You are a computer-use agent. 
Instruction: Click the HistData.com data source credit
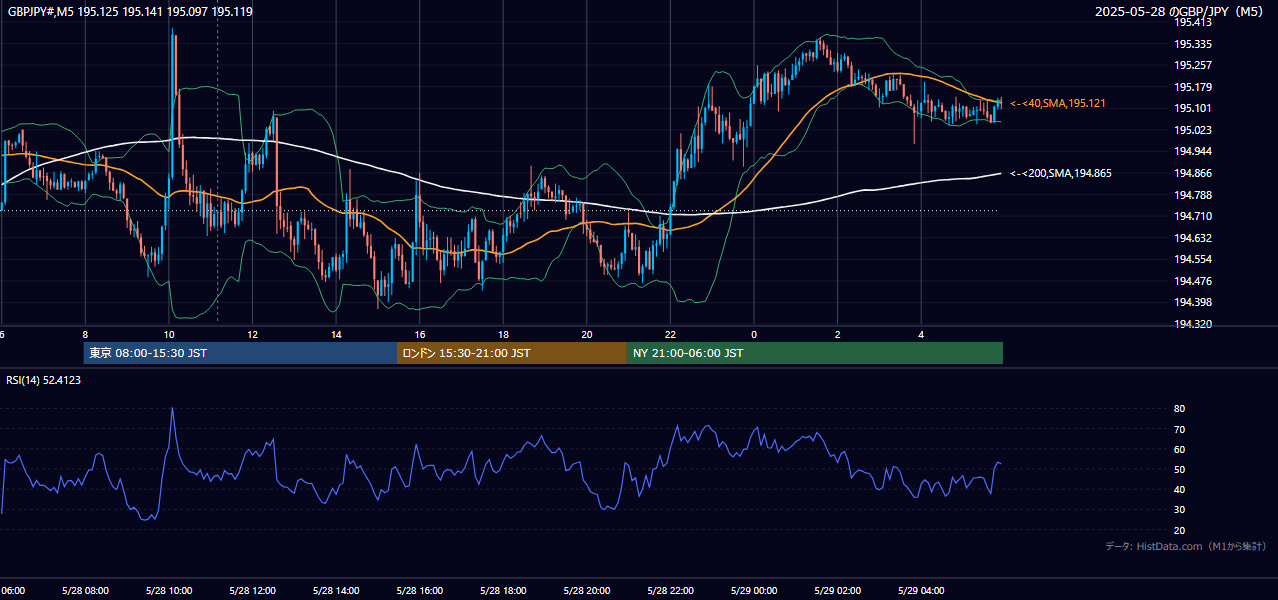point(1186,546)
